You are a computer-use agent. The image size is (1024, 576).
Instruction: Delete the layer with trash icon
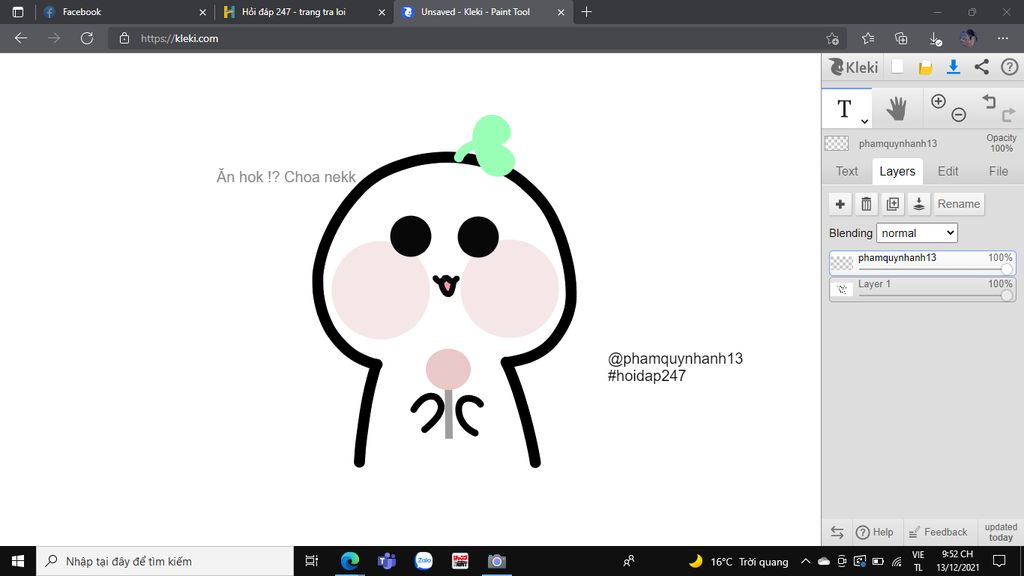(866, 204)
